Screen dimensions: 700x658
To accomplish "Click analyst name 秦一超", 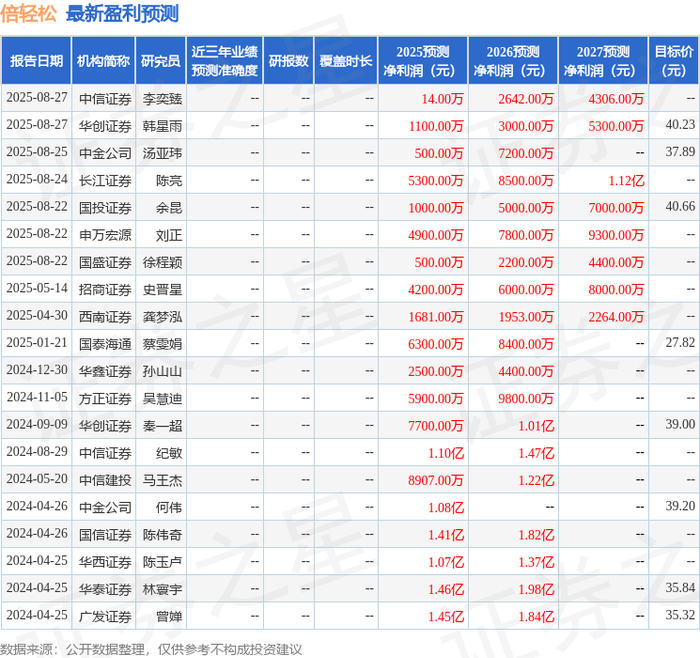I will 162,426.
